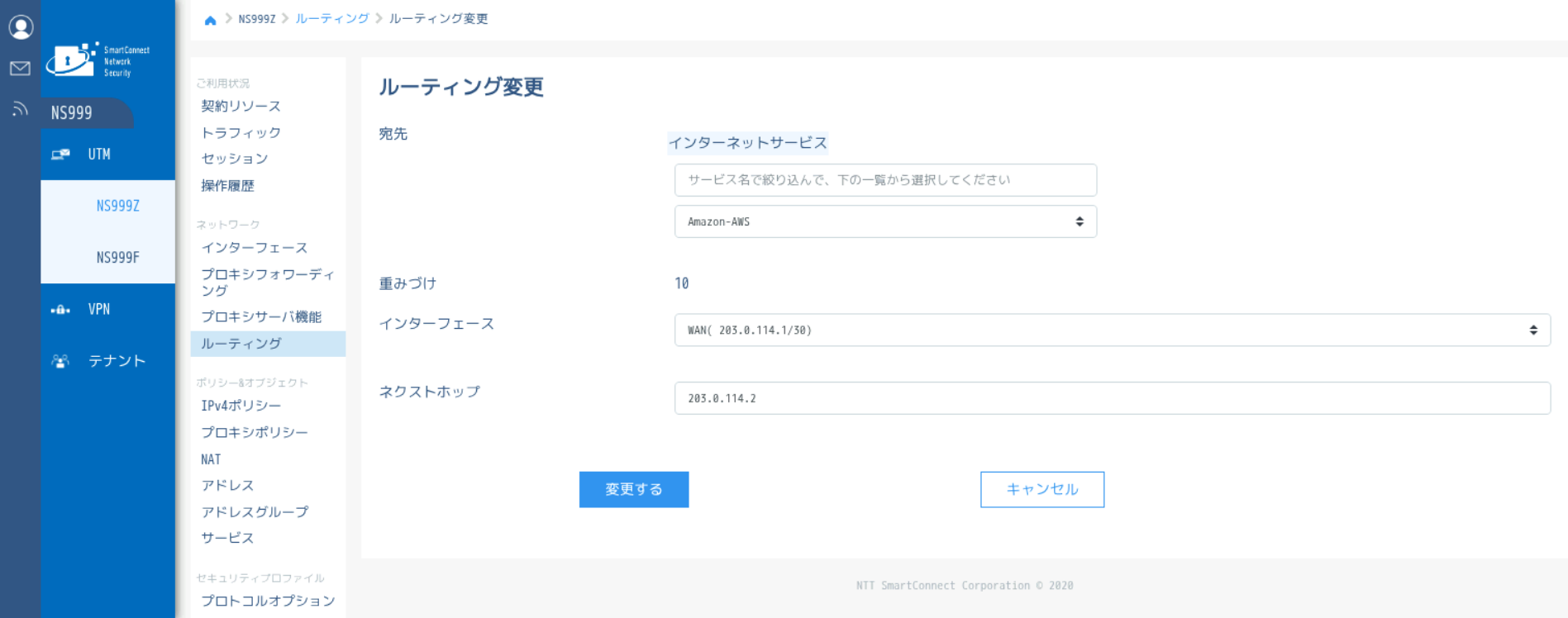Click the VPN icon in sidebar
This screenshot has width=1568, height=618.
(60, 310)
